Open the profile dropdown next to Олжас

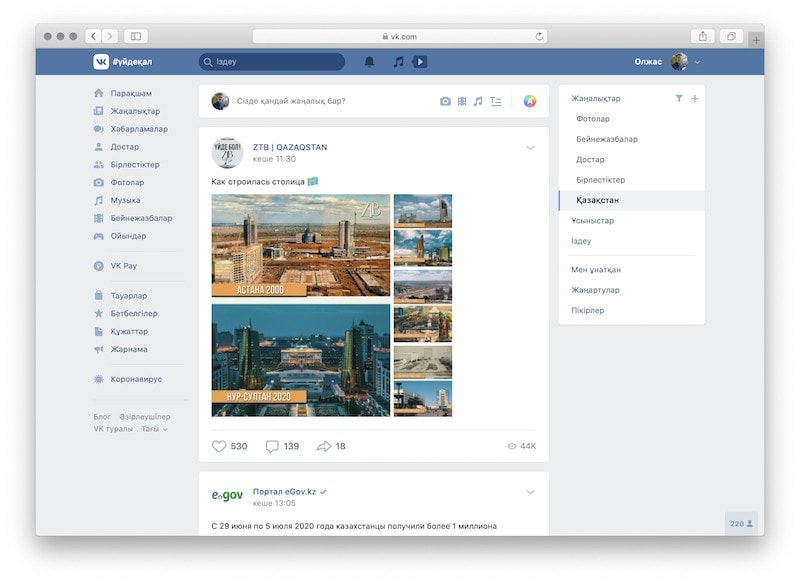[x=698, y=62]
